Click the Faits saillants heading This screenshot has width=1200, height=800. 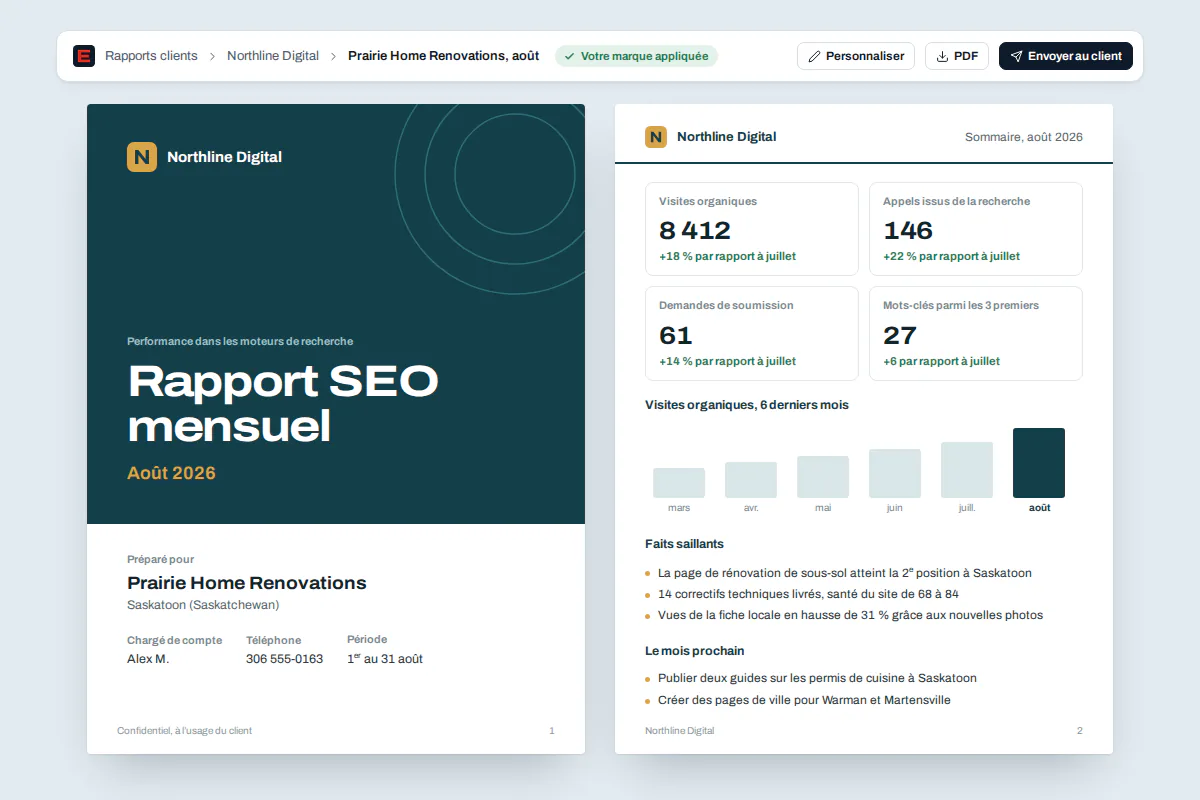pyautogui.click(x=685, y=544)
